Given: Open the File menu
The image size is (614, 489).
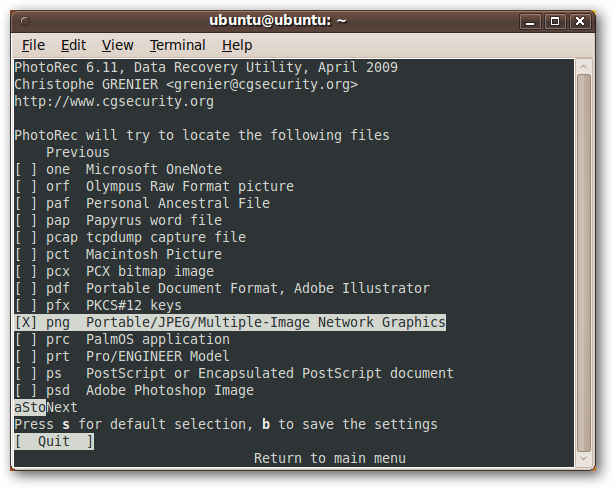Looking at the screenshot, I should 33,45.
